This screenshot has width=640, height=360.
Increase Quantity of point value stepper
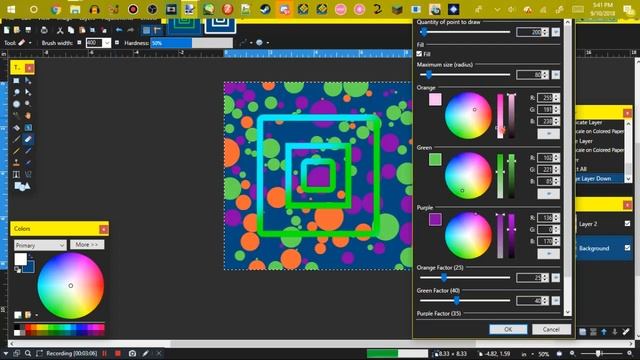coord(545,30)
